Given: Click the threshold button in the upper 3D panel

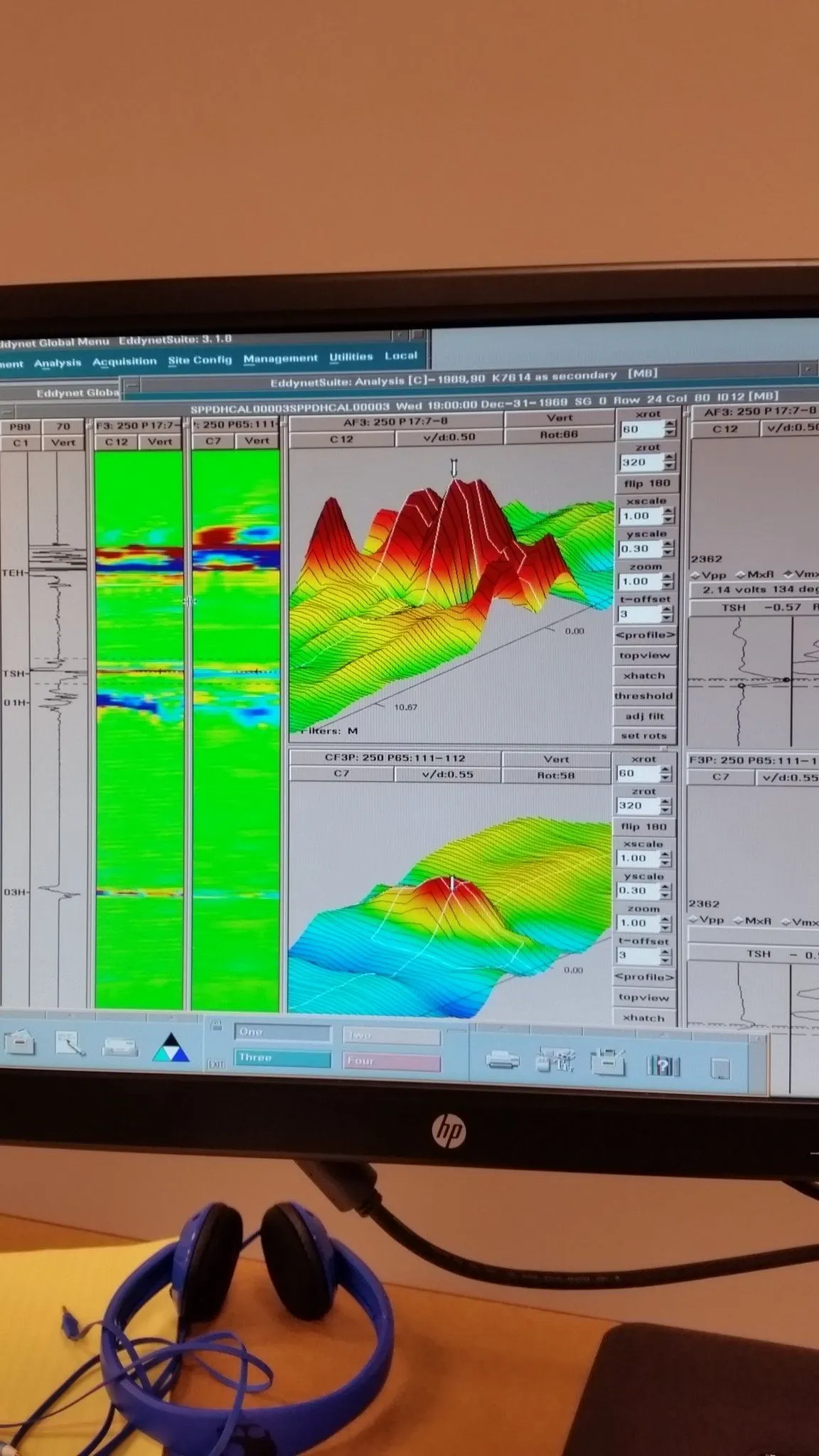Looking at the screenshot, I should [644, 696].
